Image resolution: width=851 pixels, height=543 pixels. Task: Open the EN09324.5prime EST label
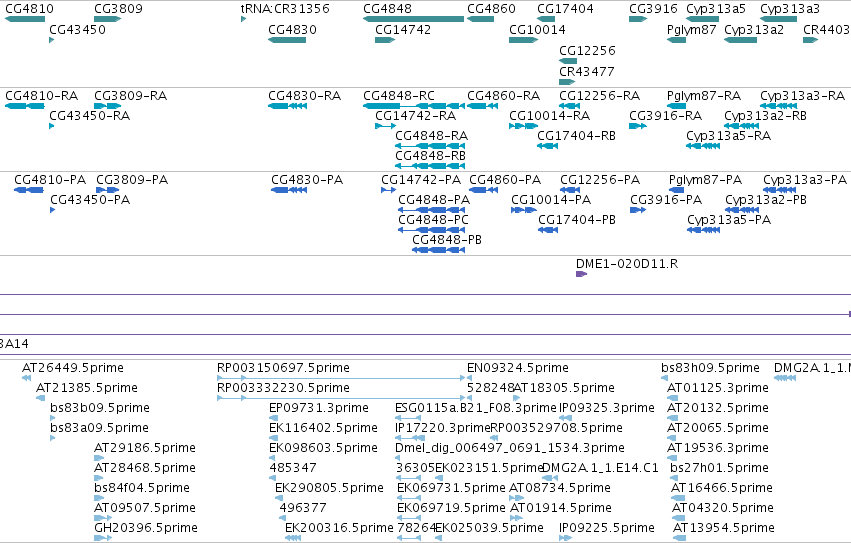click(518, 368)
